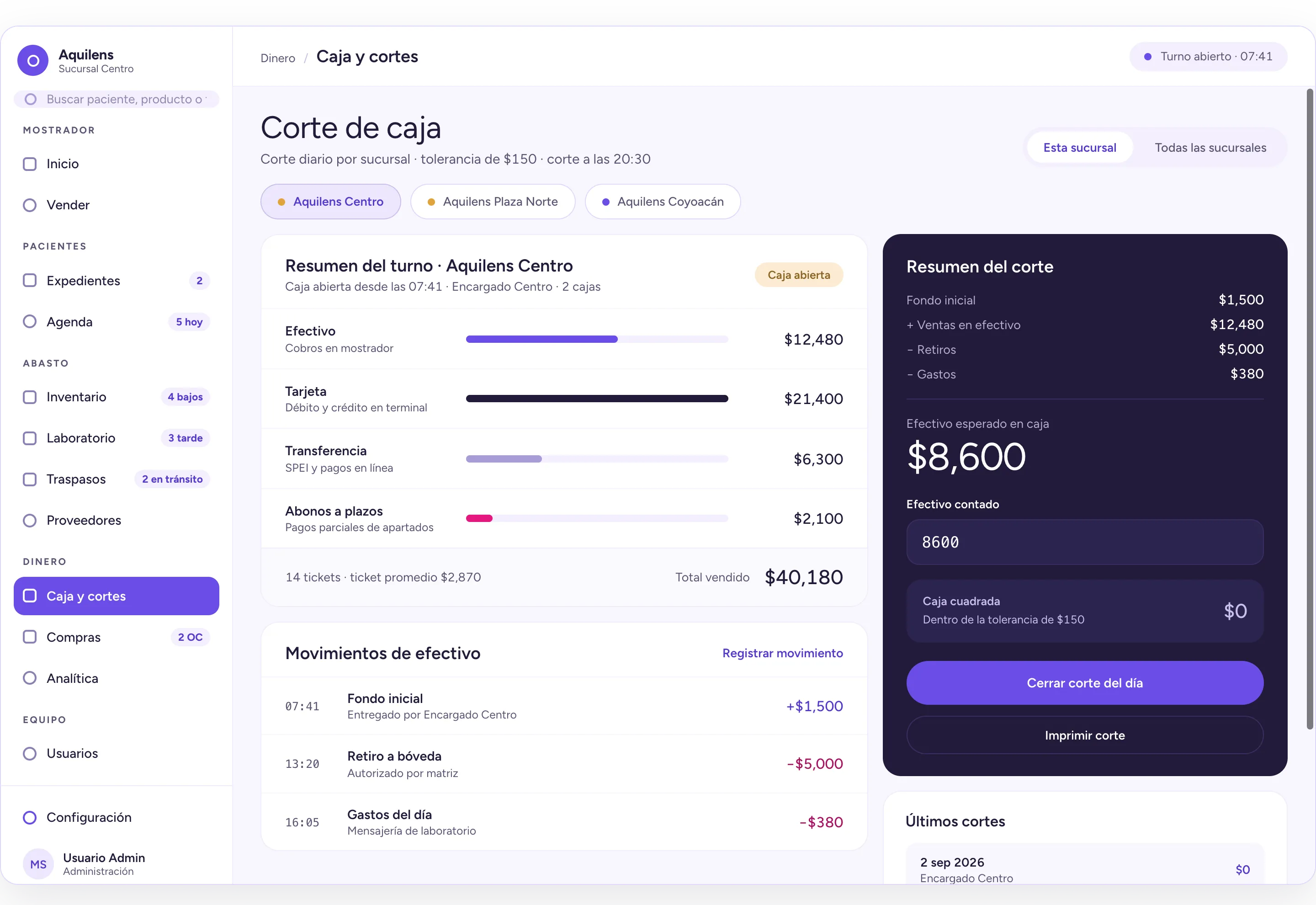The width and height of the screenshot is (1316, 905).
Task: Click the Compras sidebar icon
Action: [x=29, y=637]
